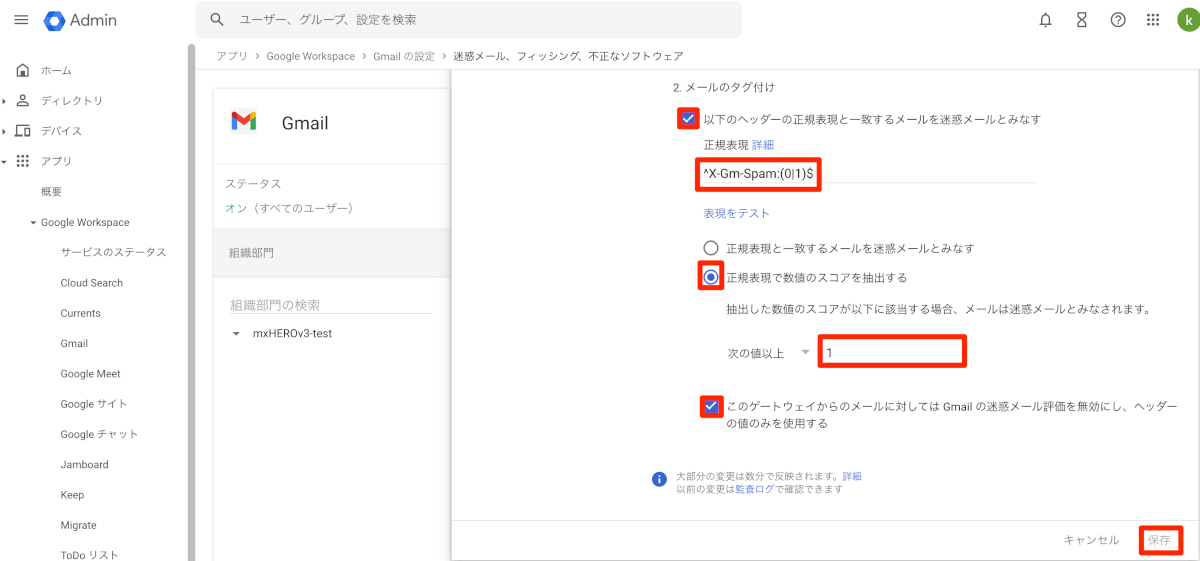
Task: Open Migrate in the sidebar
Action: pos(78,525)
